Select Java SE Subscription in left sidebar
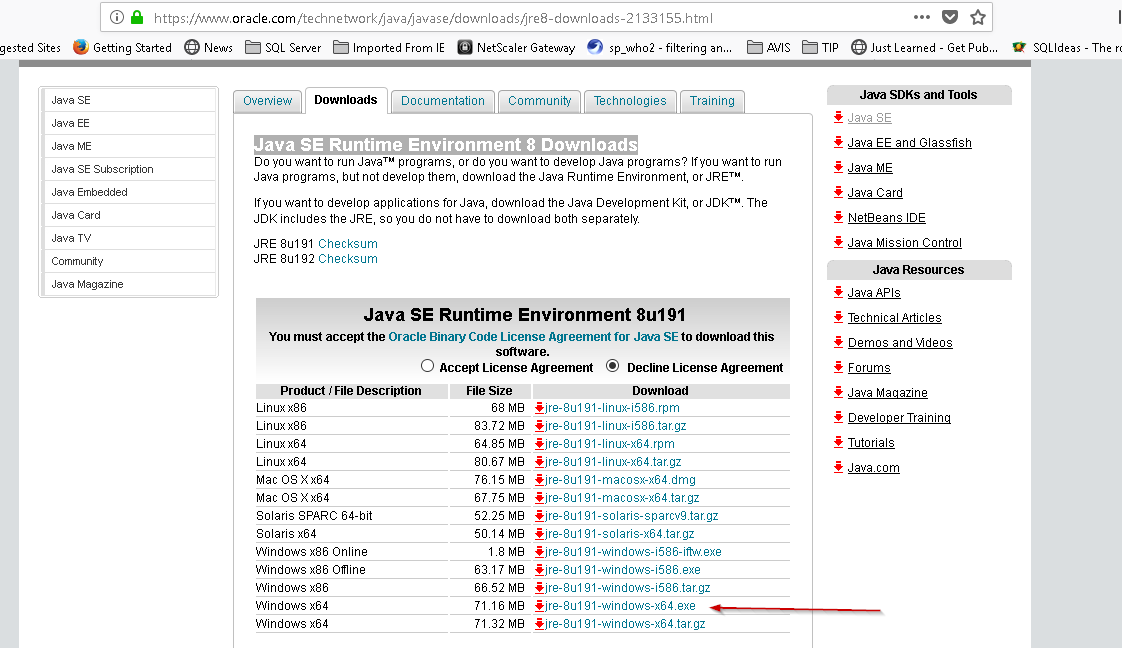Image resolution: width=1122 pixels, height=648 pixels. coord(102,169)
